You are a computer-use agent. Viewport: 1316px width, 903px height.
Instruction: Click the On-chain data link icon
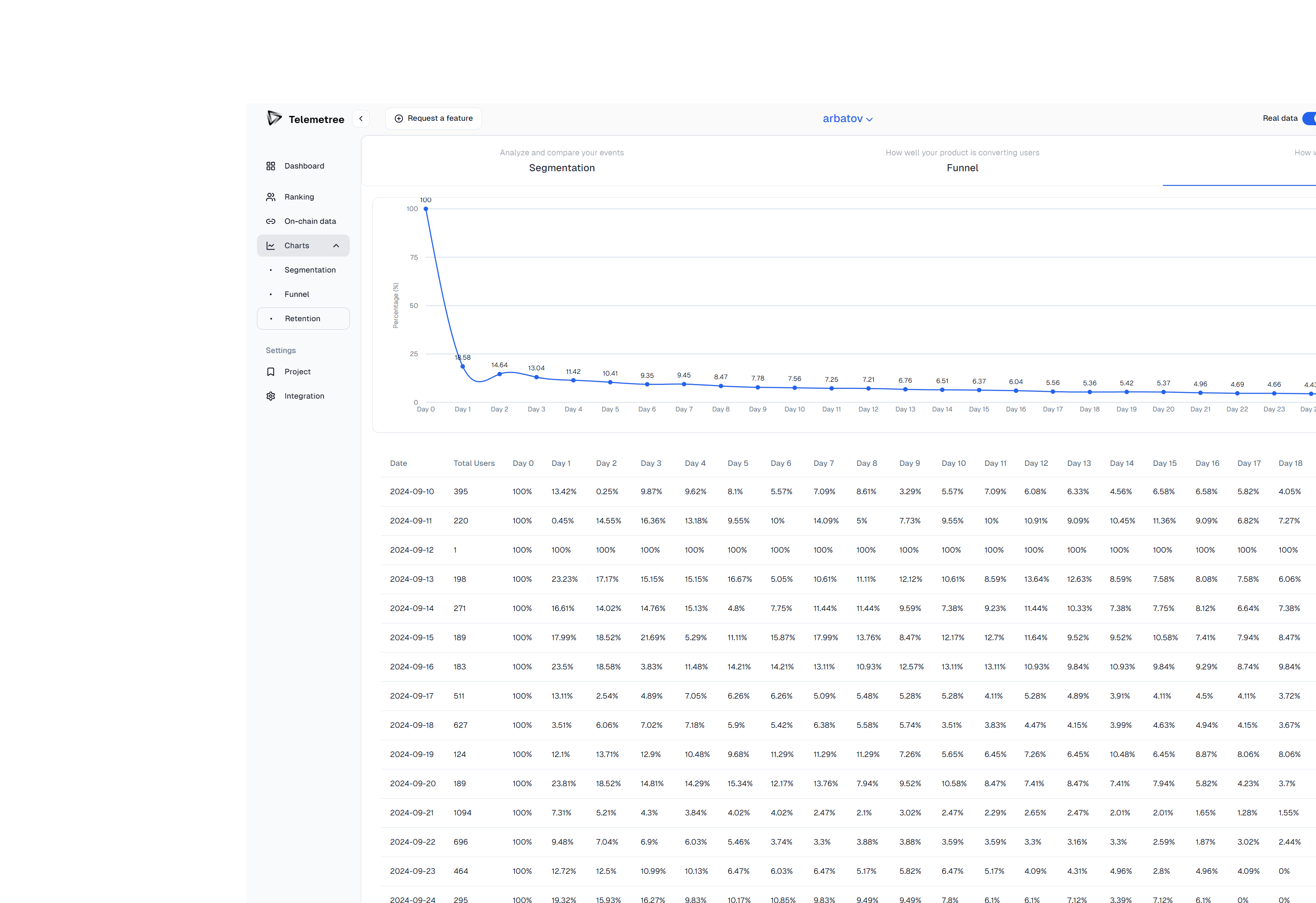tap(271, 221)
